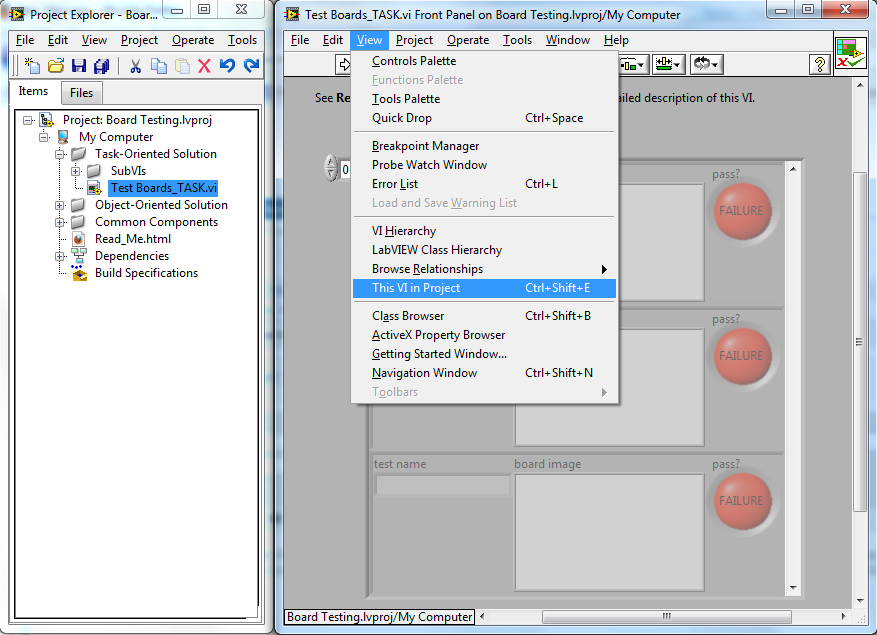Click Redo arrow in Project Explorer toolbar

click(251, 66)
